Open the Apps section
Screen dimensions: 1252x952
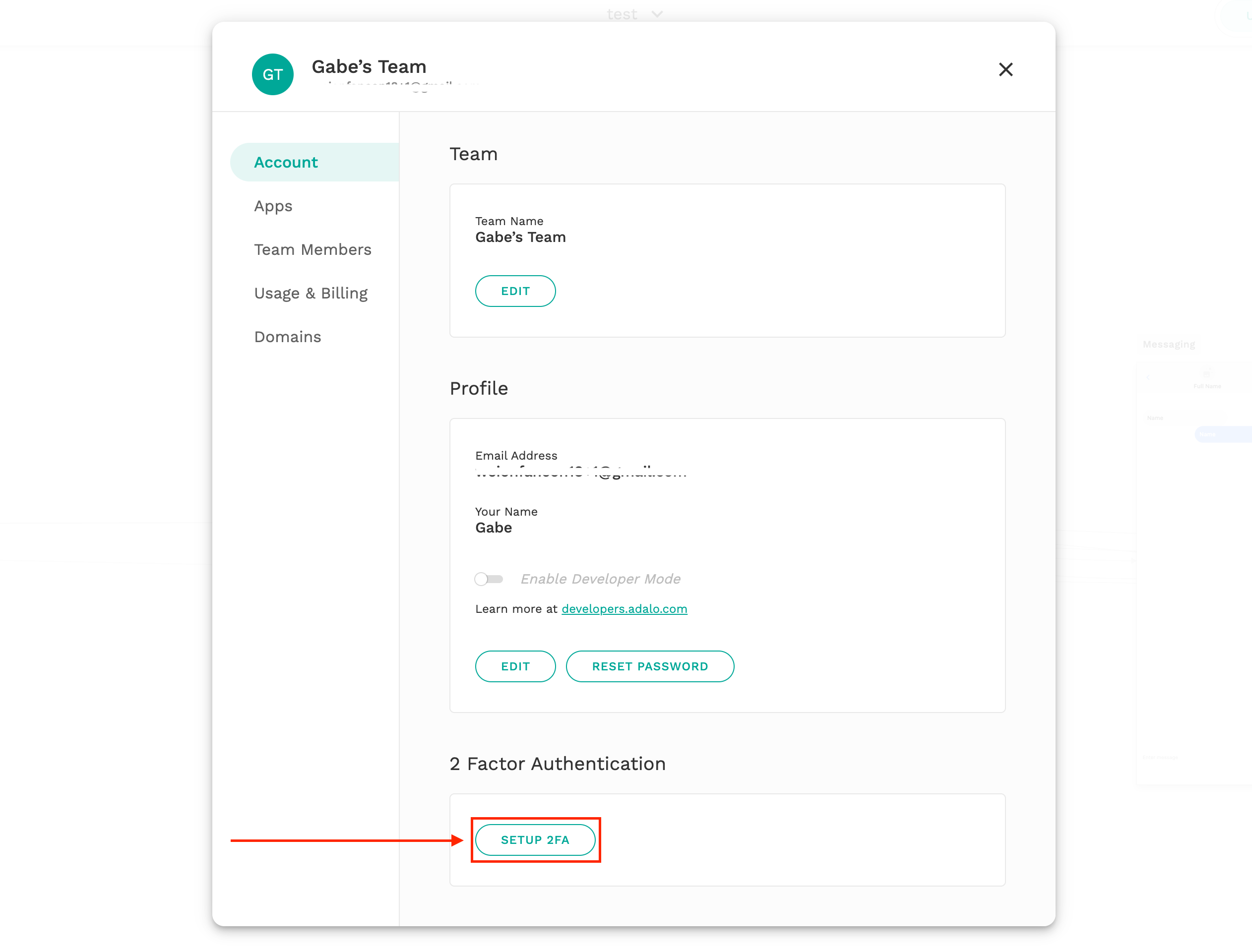[x=273, y=206]
